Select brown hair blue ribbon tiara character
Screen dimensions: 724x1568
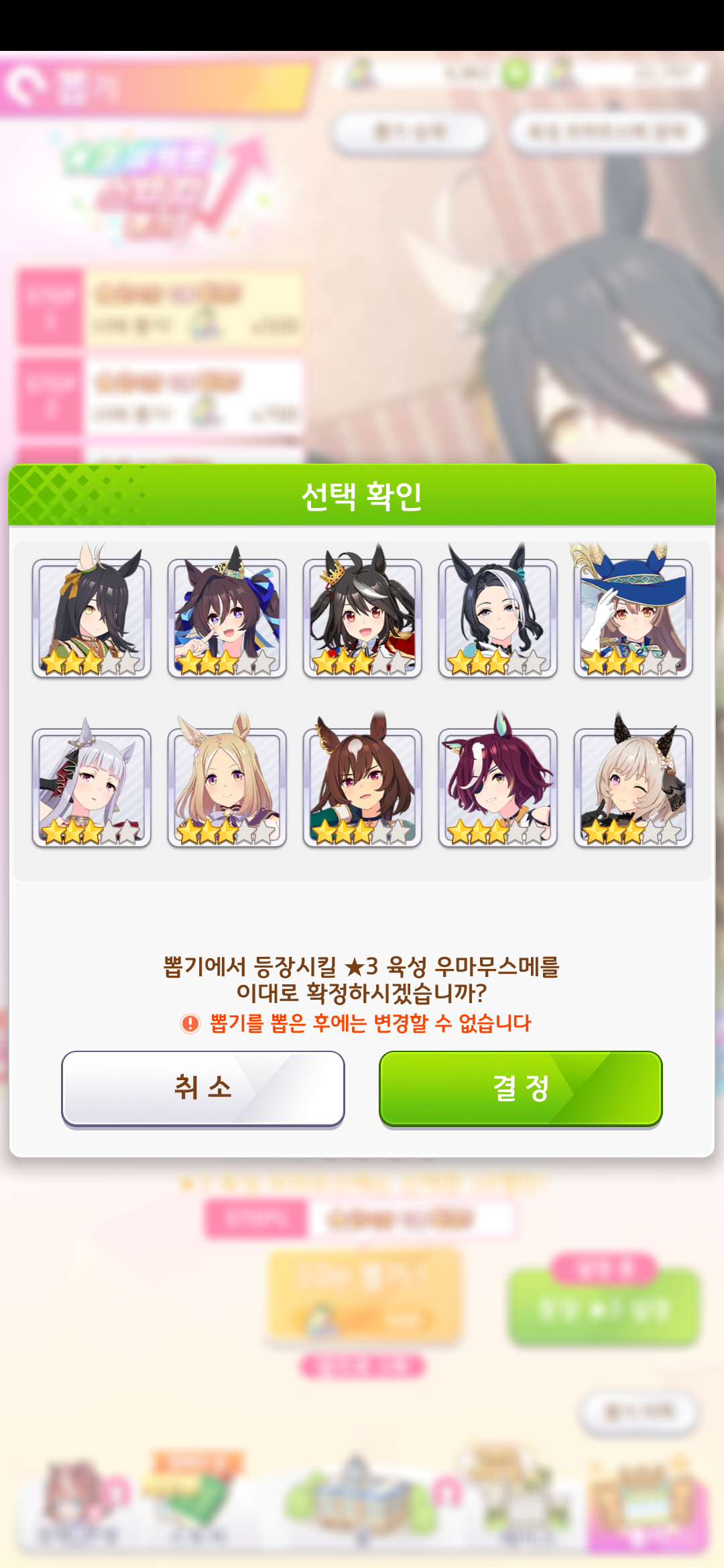click(x=227, y=611)
